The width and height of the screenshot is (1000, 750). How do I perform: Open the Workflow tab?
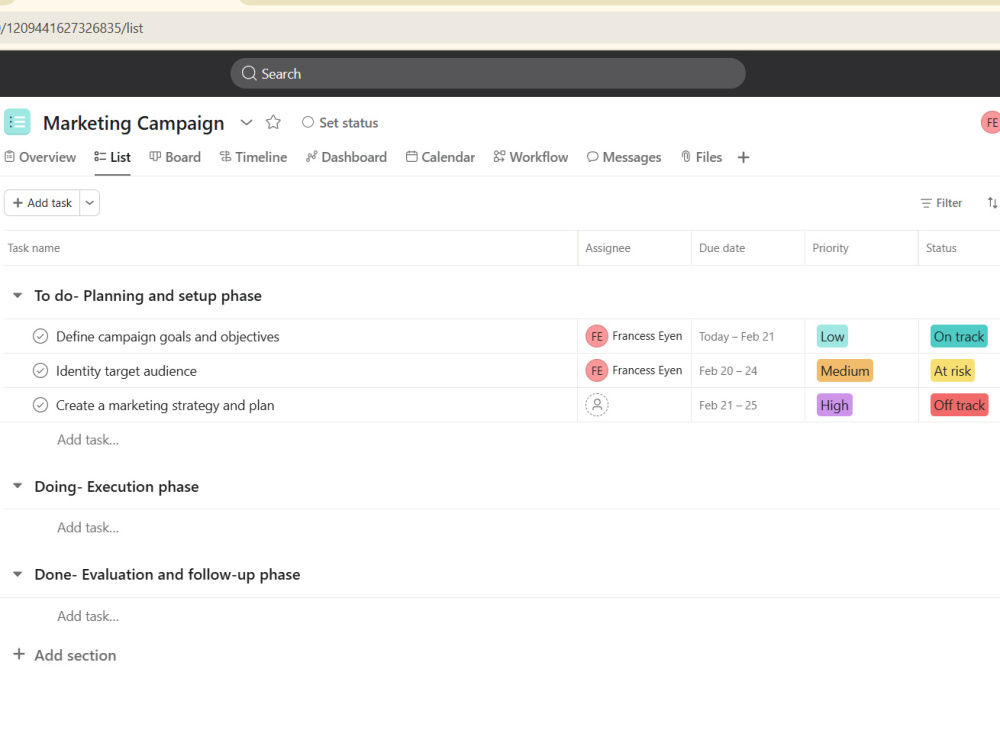coord(531,157)
